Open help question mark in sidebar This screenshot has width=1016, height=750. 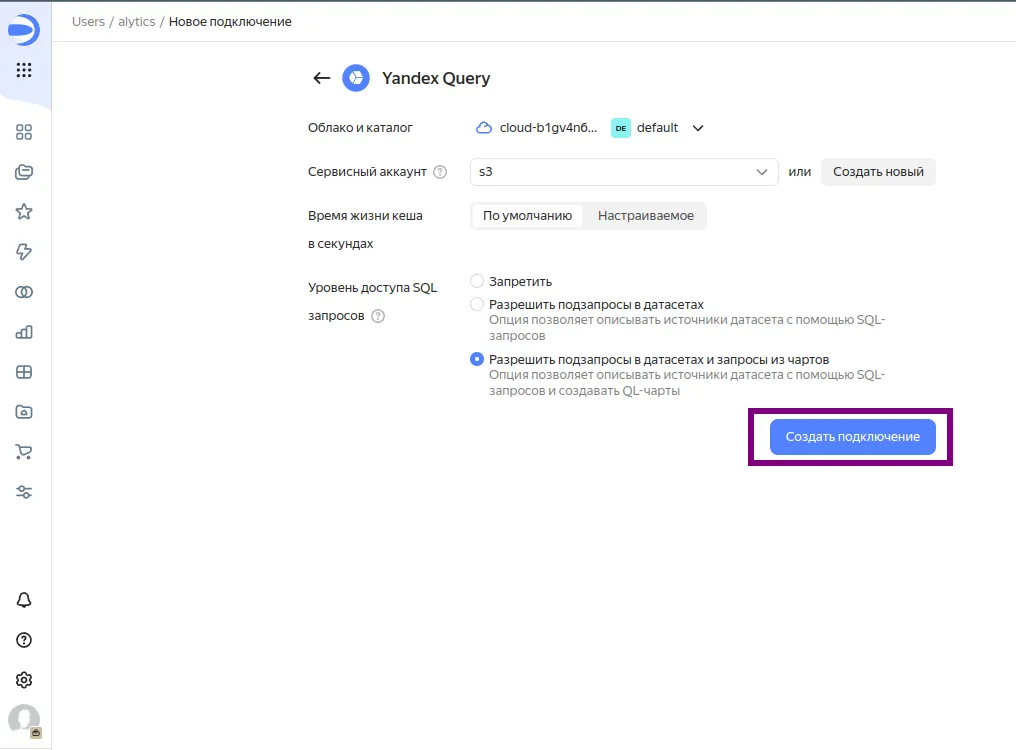(x=24, y=640)
